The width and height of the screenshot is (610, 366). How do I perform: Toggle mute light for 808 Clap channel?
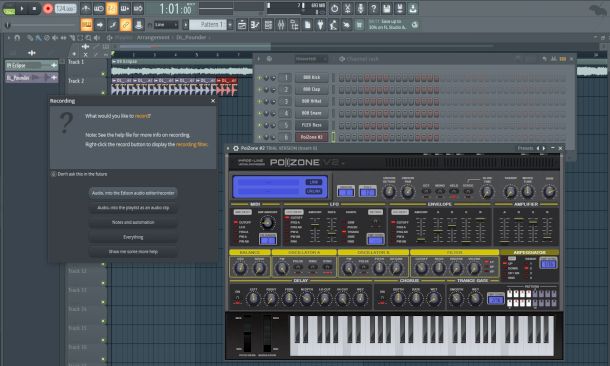[259, 89]
